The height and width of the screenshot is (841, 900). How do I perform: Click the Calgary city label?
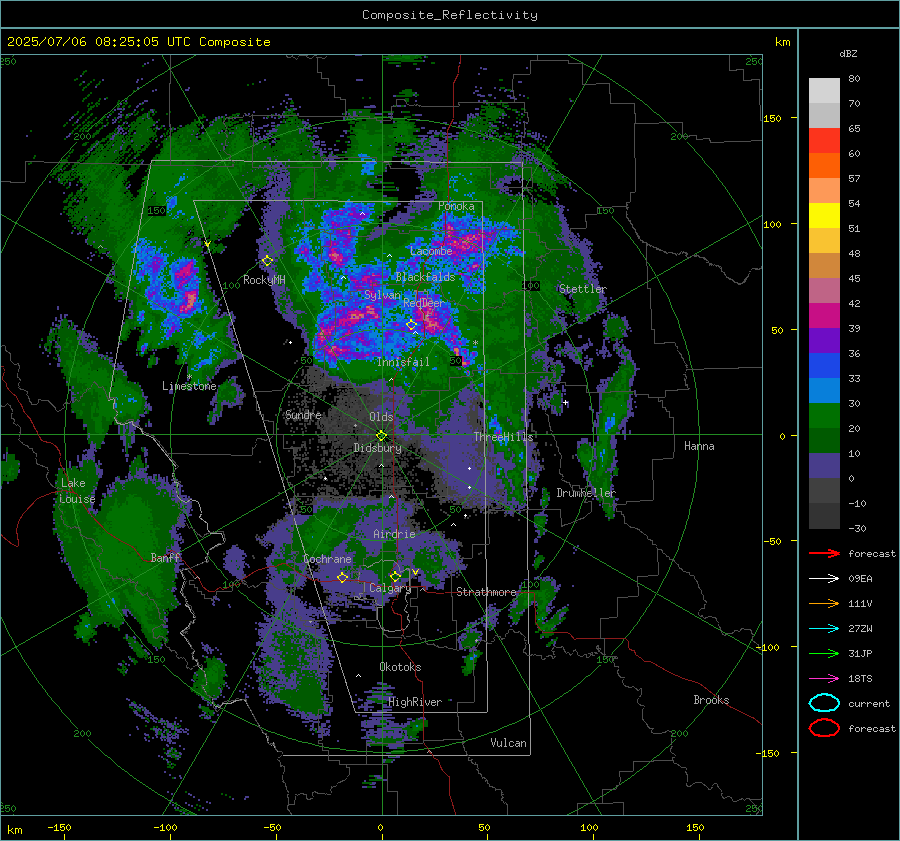click(390, 588)
